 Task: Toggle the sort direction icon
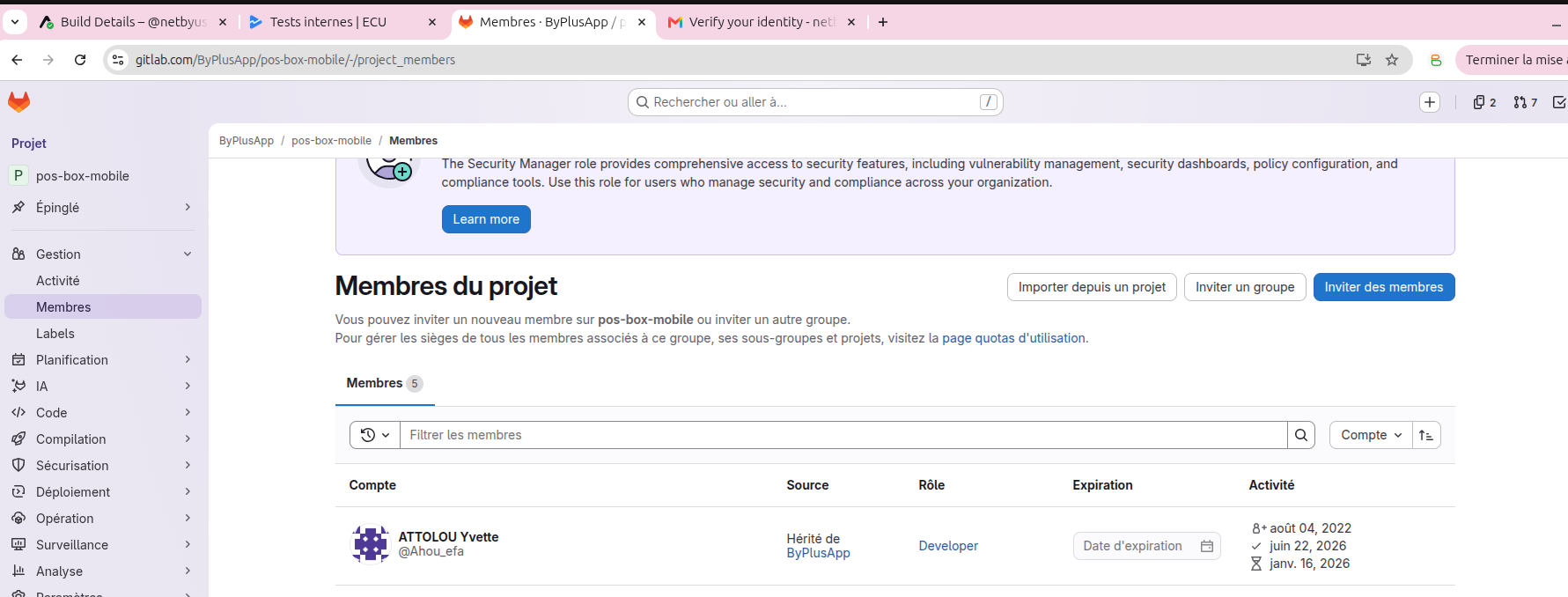1426,435
